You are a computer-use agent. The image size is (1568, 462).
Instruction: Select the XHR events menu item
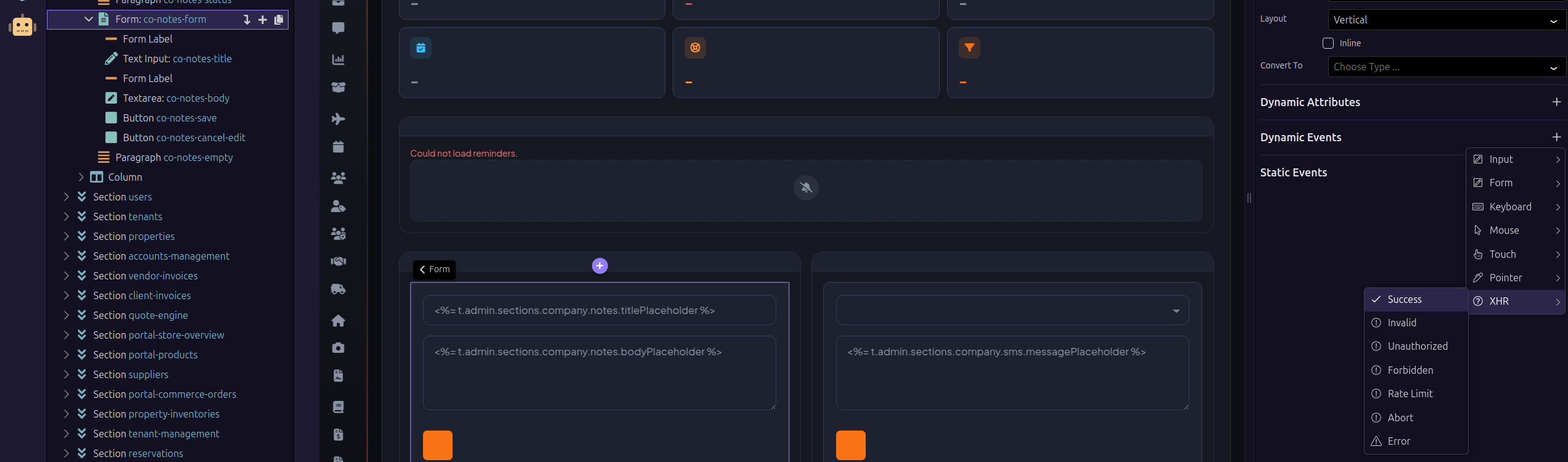1516,301
